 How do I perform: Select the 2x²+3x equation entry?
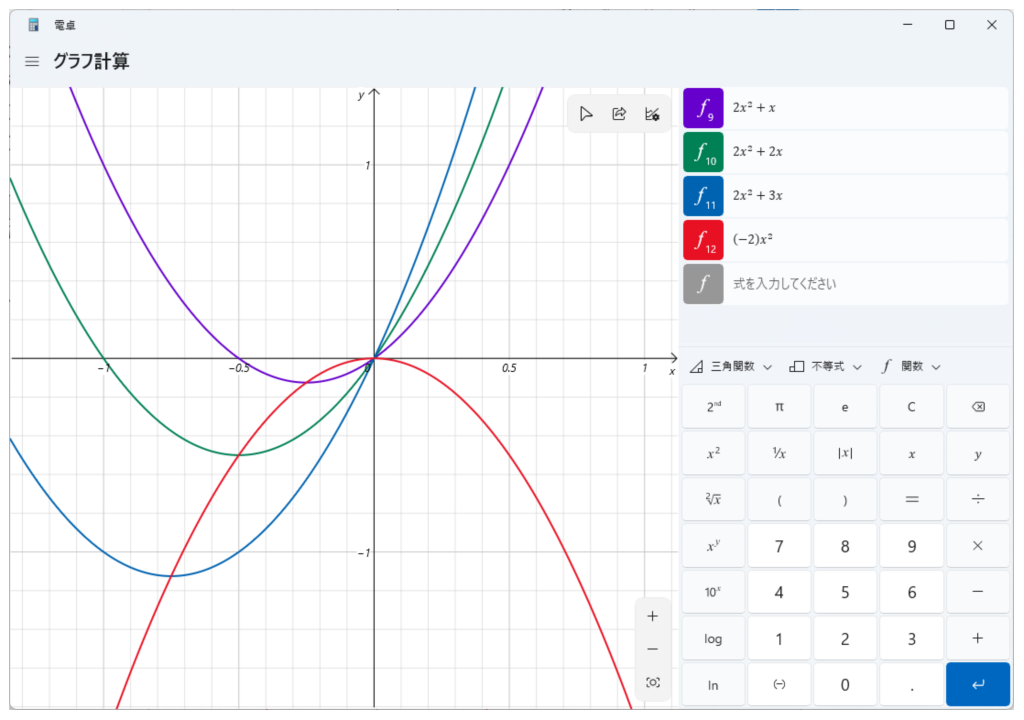tap(860, 196)
